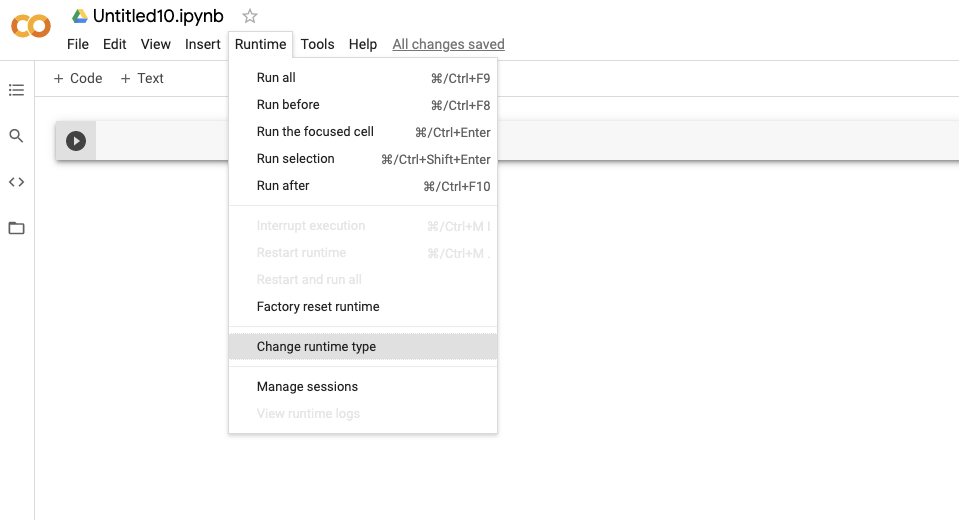Open the File menu
This screenshot has width=959, height=520.
(x=78, y=44)
